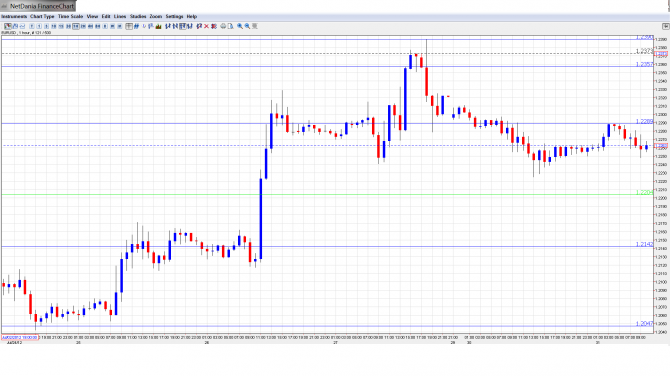
Task: Click the green and red studies histogram icon
Action: tap(158, 26)
